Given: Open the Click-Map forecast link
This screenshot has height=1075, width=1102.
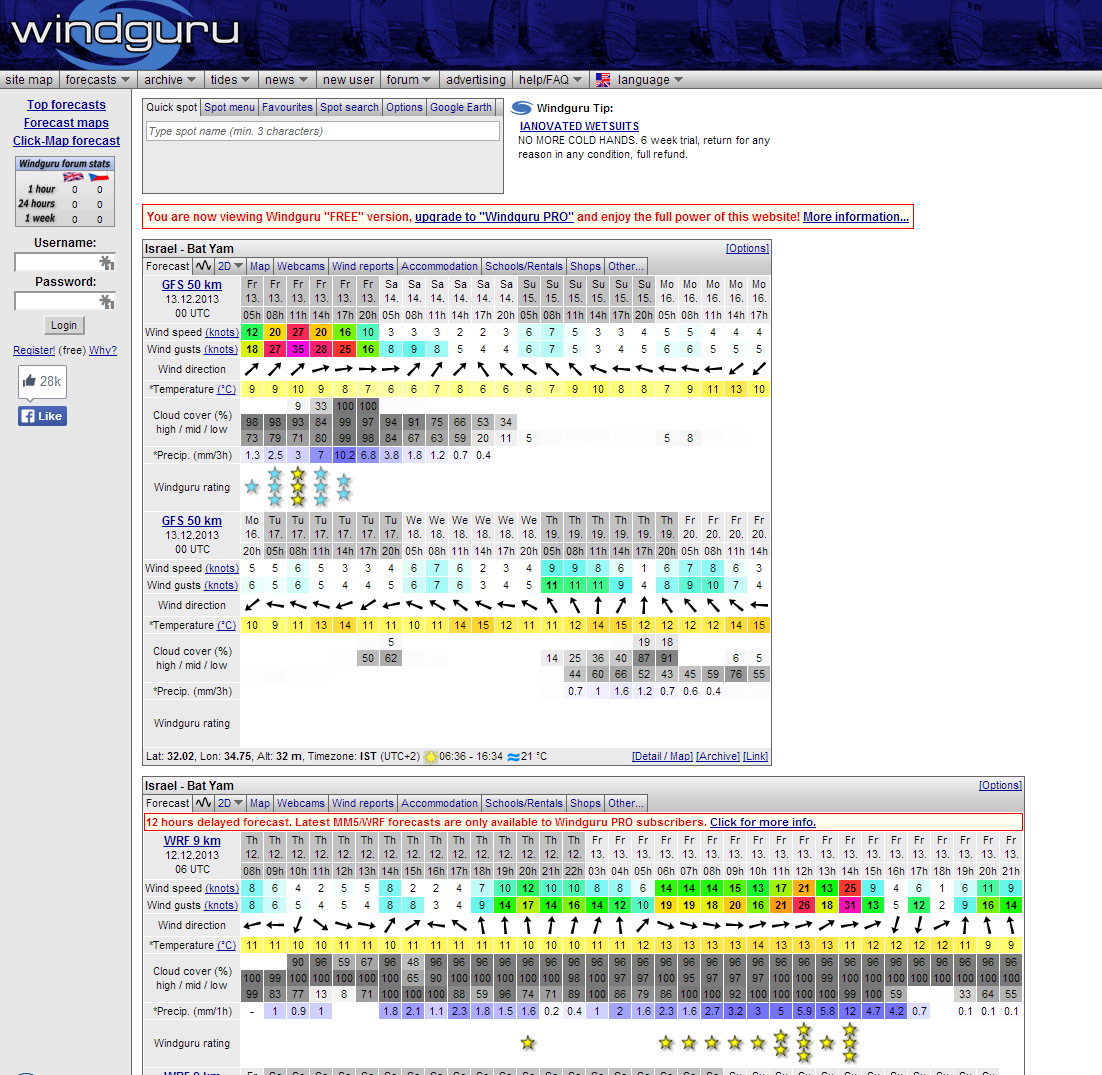Looking at the screenshot, I should [66, 141].
